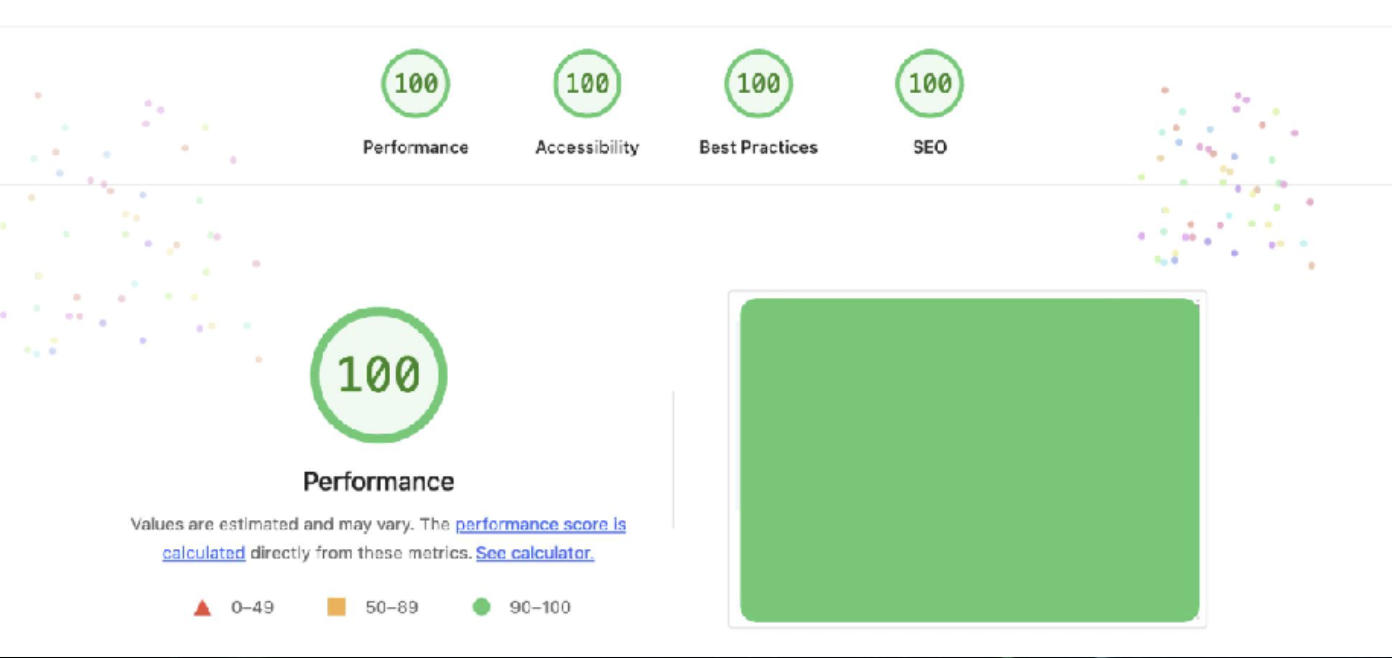Click the large Performance heading text
The image size is (1392, 658).
378,482
